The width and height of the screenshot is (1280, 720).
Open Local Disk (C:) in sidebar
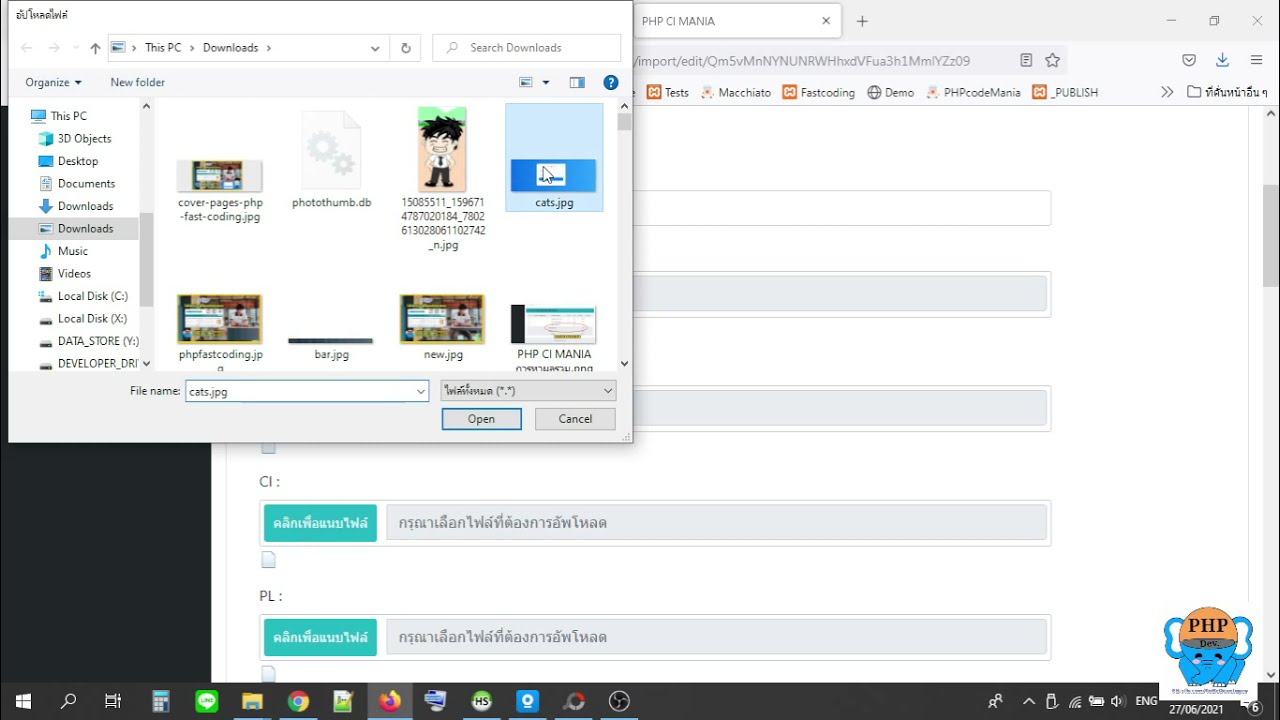(92, 296)
